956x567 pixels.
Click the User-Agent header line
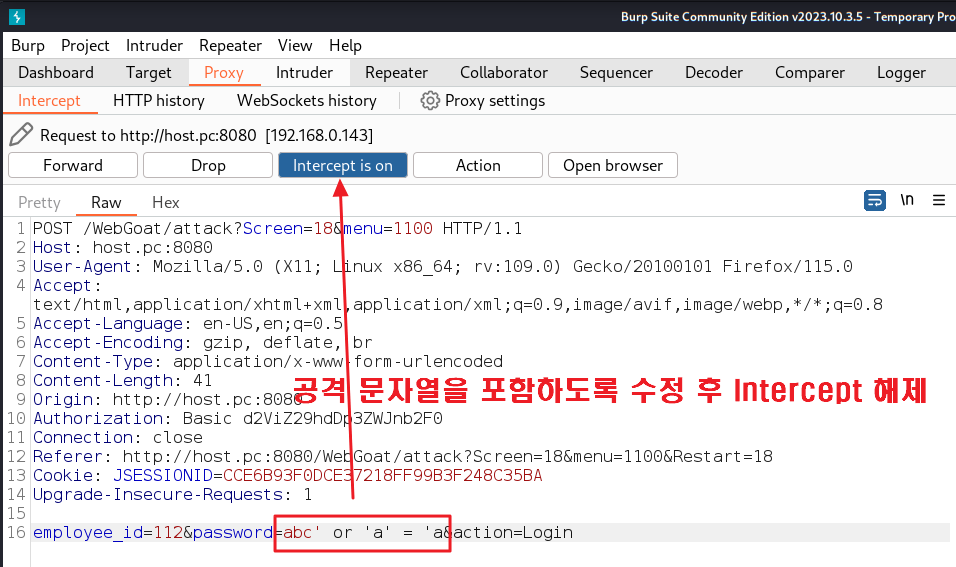pyautogui.click(x=443, y=266)
